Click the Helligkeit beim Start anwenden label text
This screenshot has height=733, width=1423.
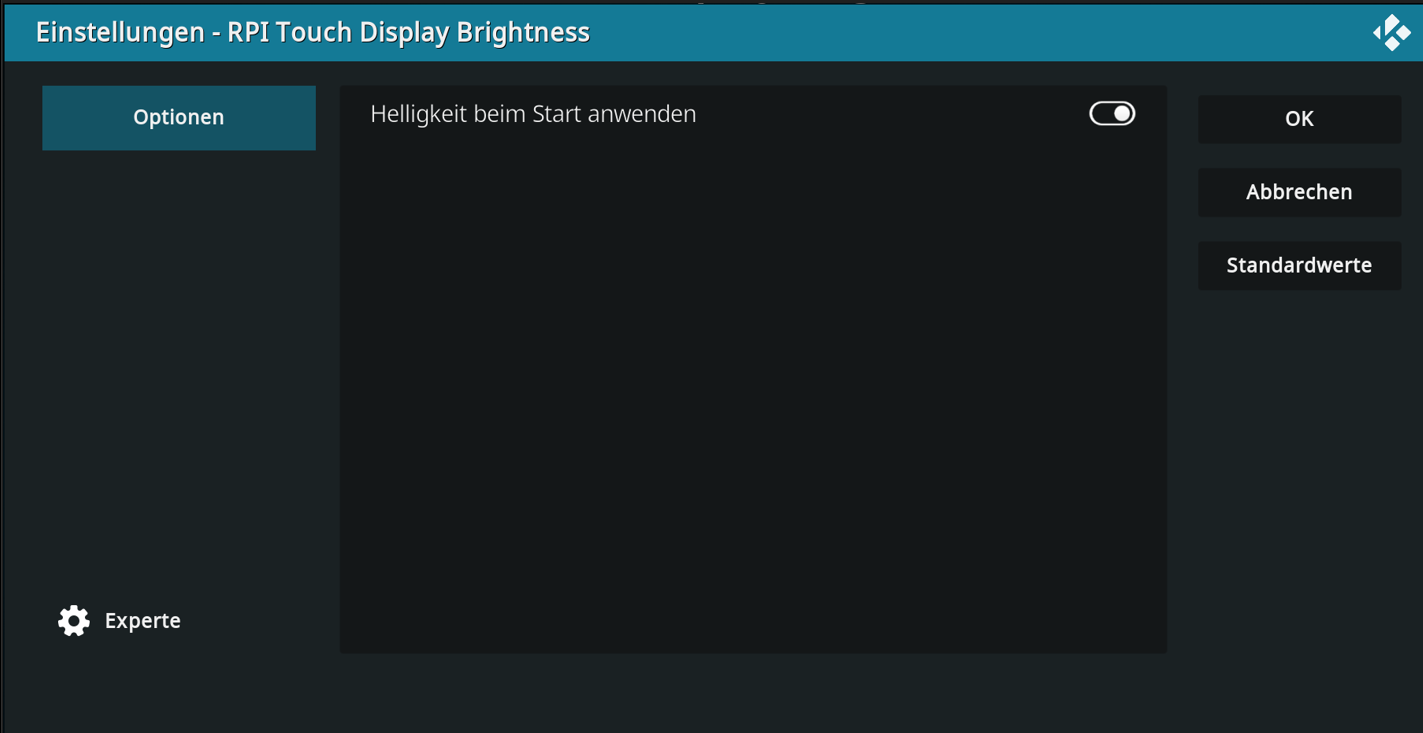tap(532, 114)
